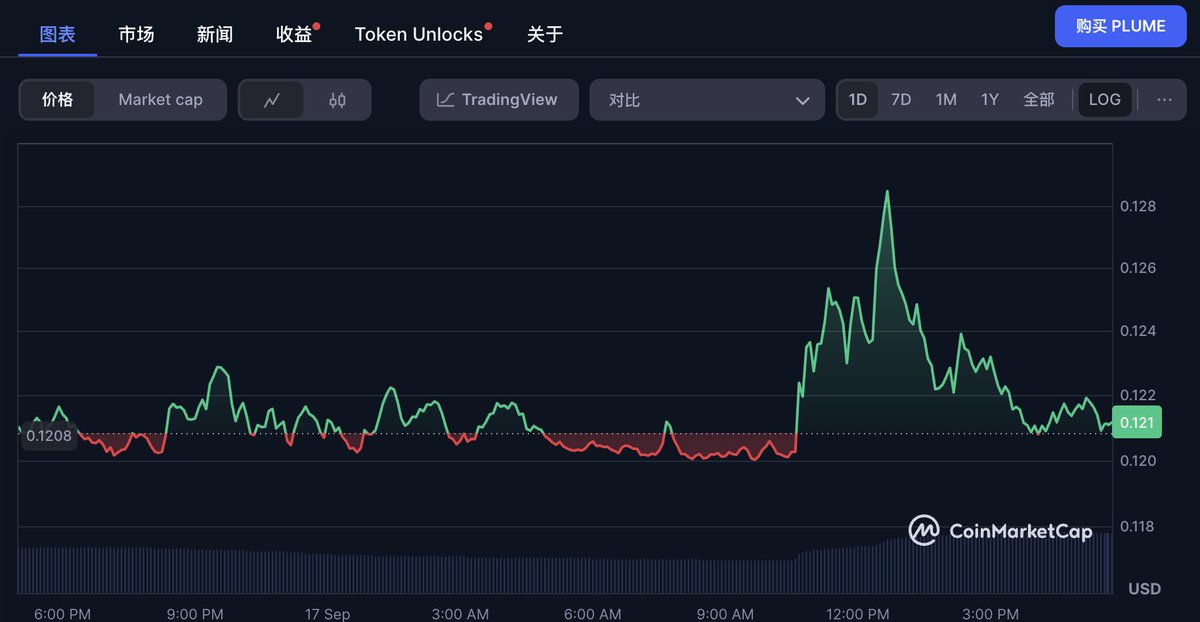The width and height of the screenshot is (1200, 622).
Task: Open the Token Unlocks tab
Action: coord(419,34)
